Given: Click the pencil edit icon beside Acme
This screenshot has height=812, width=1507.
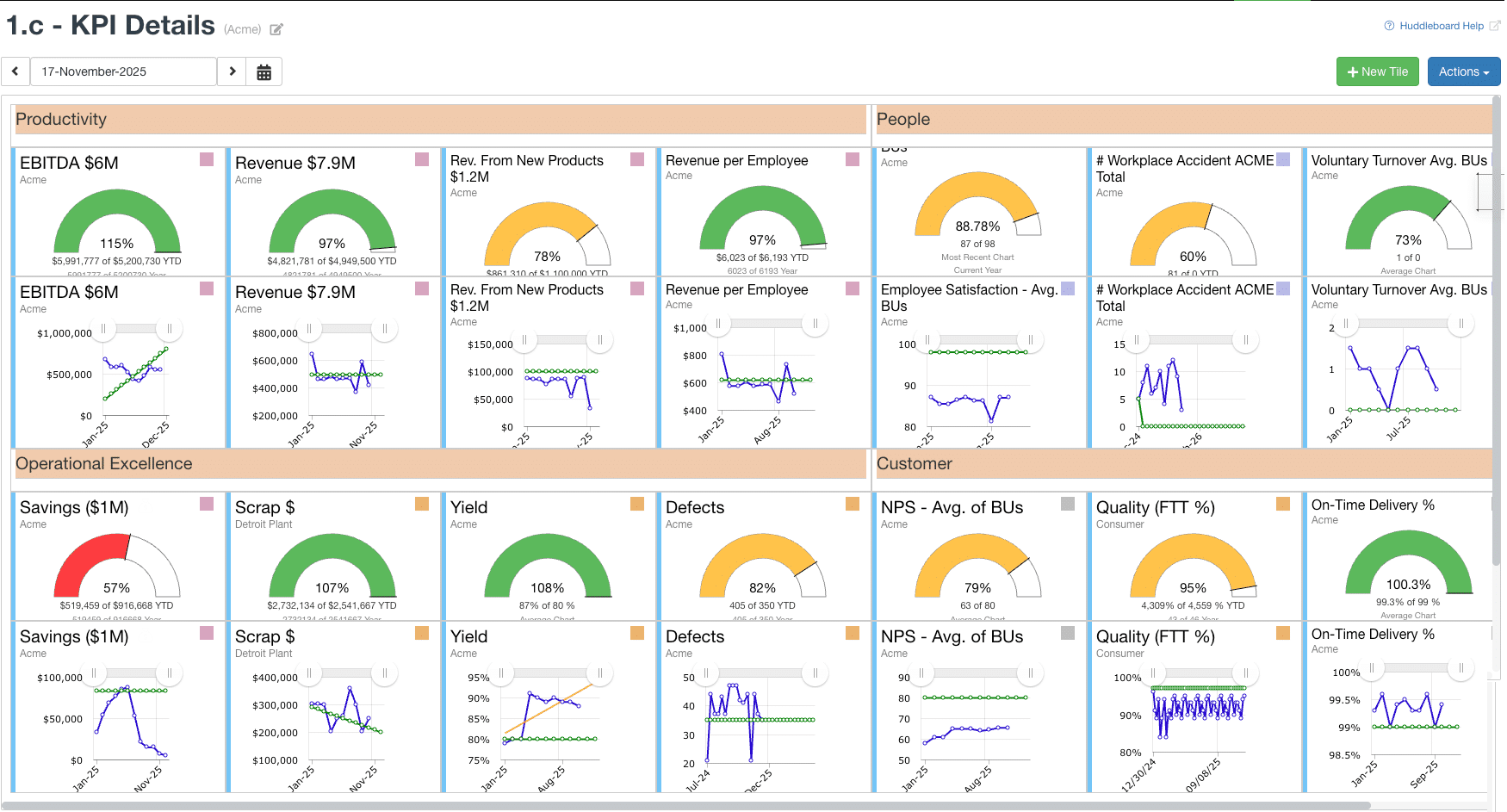Looking at the screenshot, I should 276,28.
